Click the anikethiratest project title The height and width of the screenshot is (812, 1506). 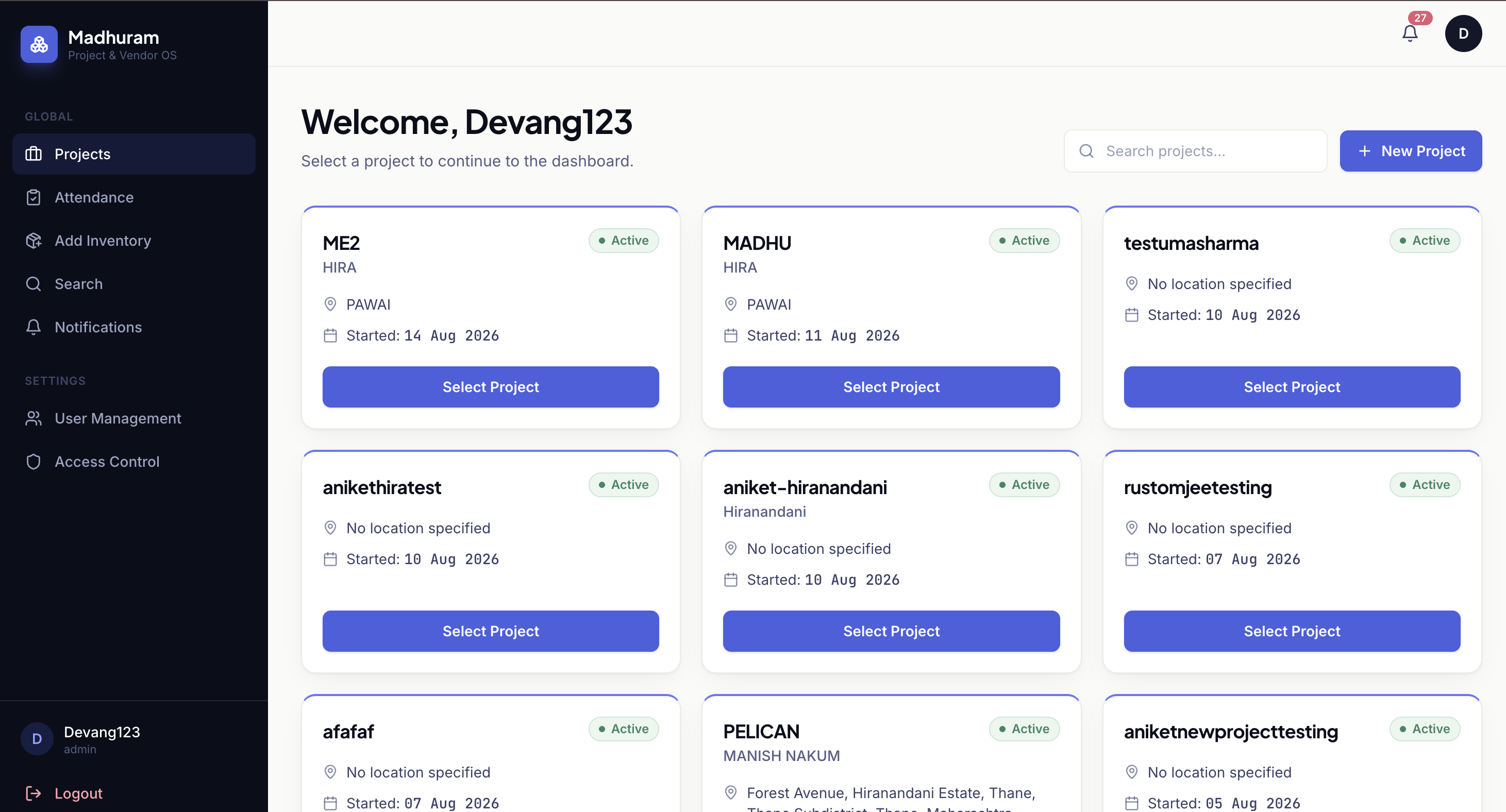(382, 487)
